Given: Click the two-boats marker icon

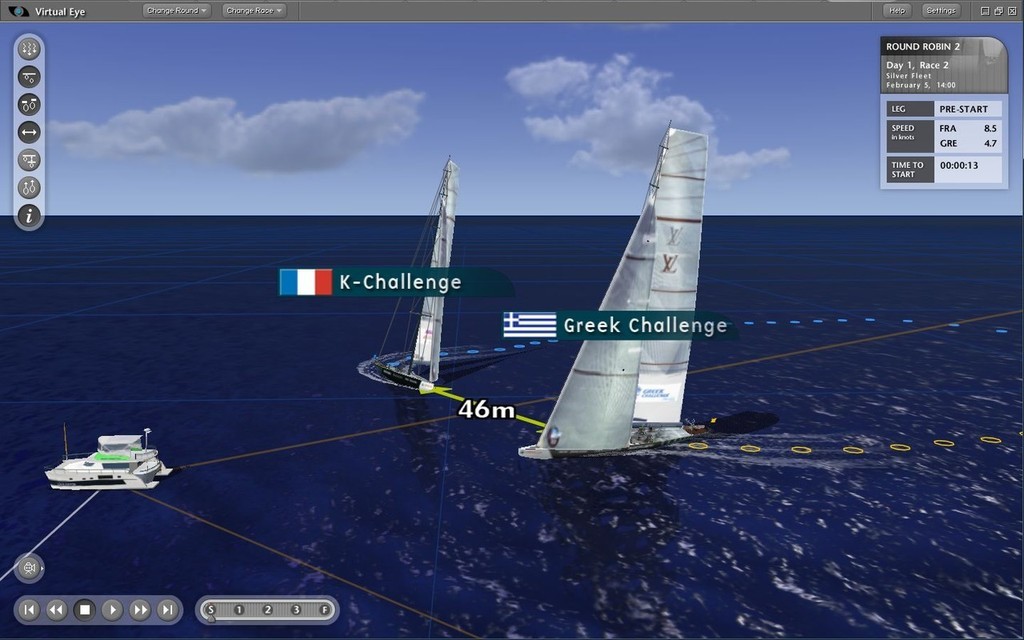Looking at the screenshot, I should pos(29,104).
